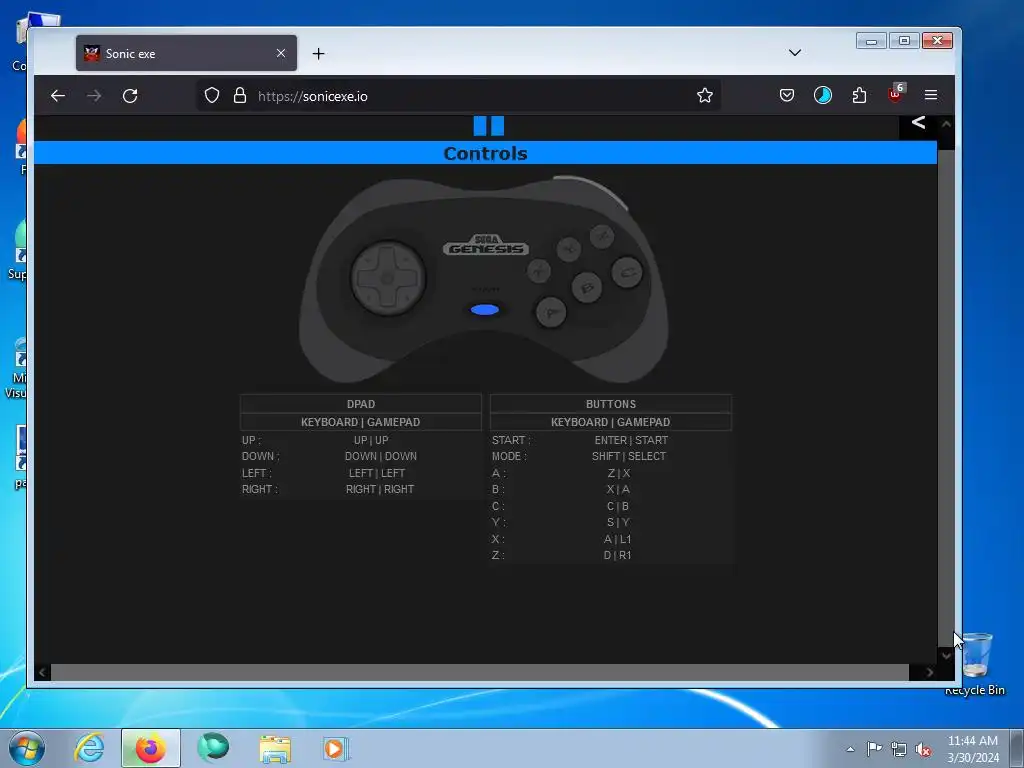Open the Windows Start orb

pos(27,748)
